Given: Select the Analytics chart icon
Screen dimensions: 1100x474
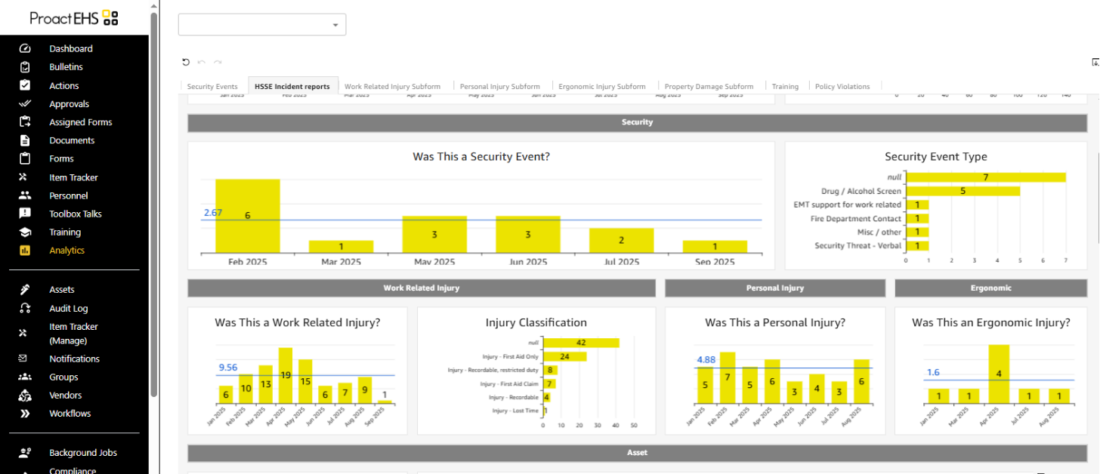Looking at the screenshot, I should click(x=25, y=251).
